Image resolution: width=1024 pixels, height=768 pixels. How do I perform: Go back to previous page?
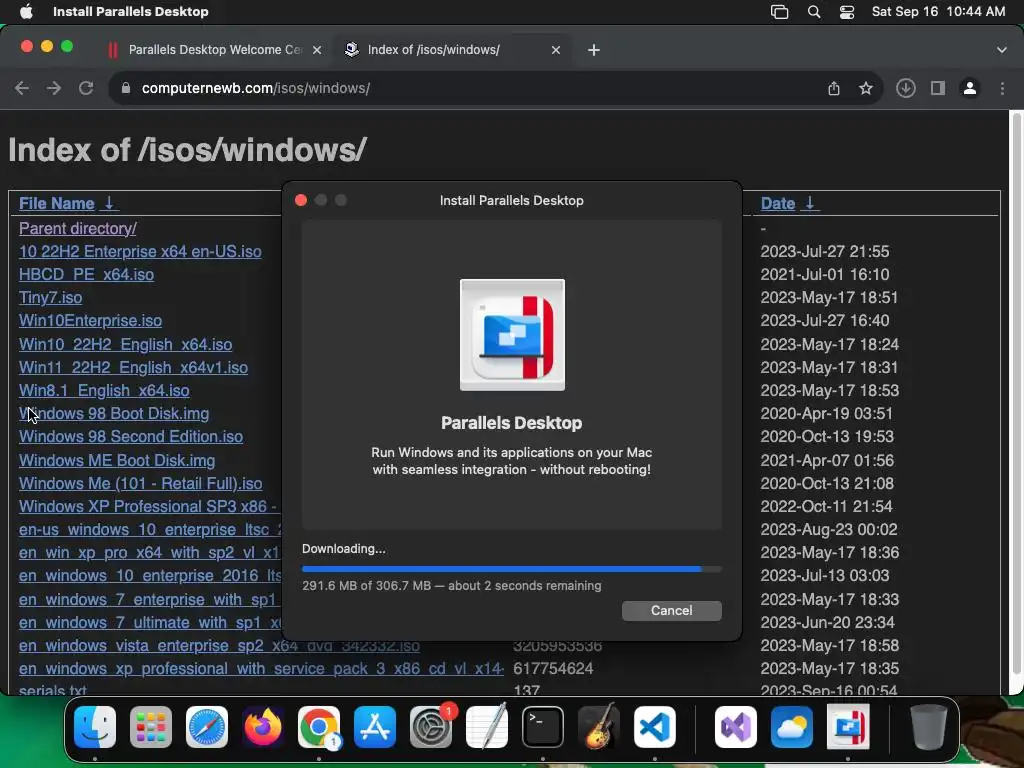click(x=22, y=88)
